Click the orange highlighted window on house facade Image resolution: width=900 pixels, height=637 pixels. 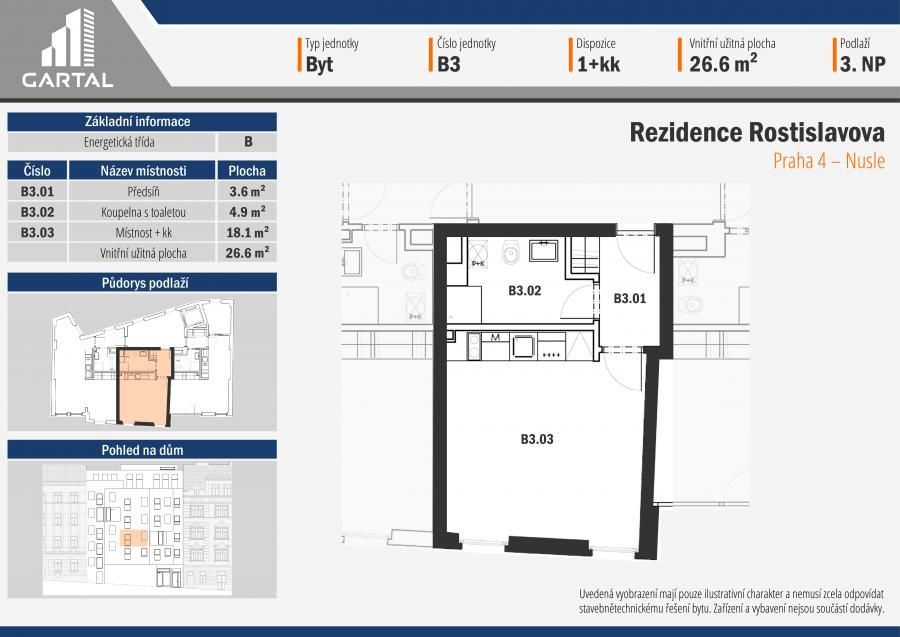tap(127, 540)
